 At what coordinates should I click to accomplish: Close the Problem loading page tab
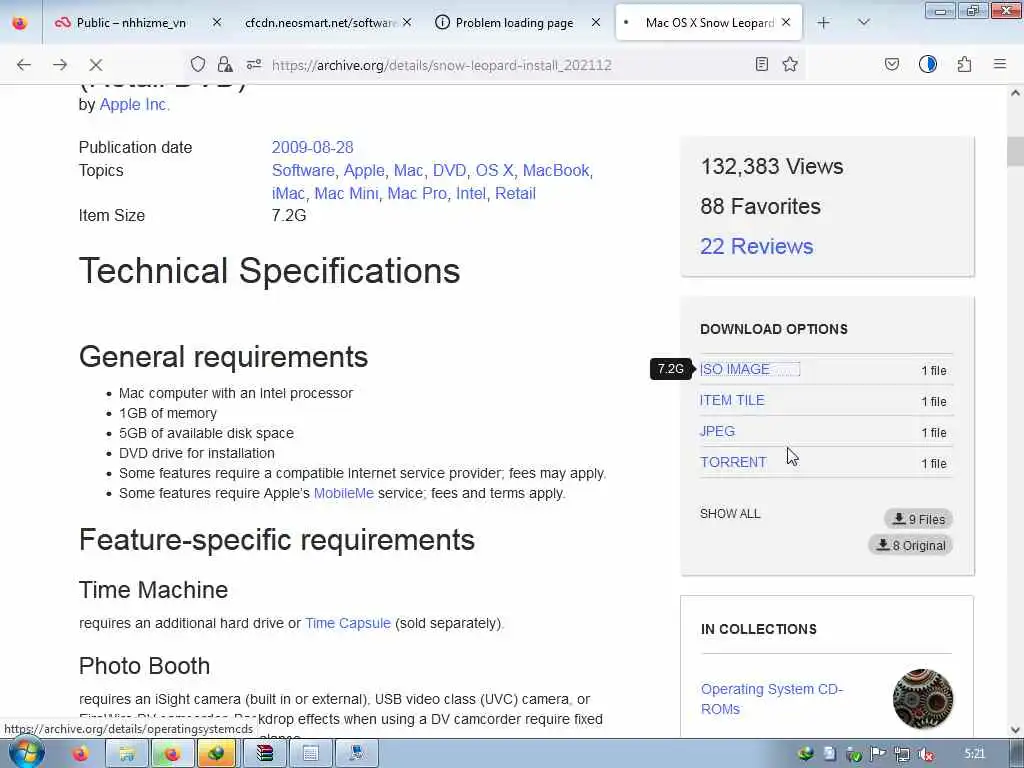[x=596, y=23]
